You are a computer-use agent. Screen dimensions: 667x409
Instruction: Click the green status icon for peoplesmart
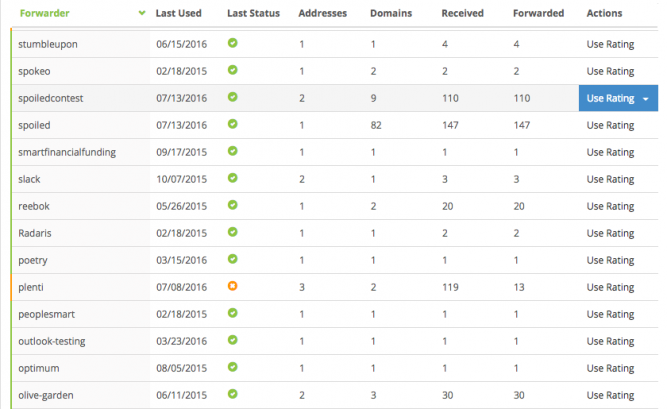point(232,313)
